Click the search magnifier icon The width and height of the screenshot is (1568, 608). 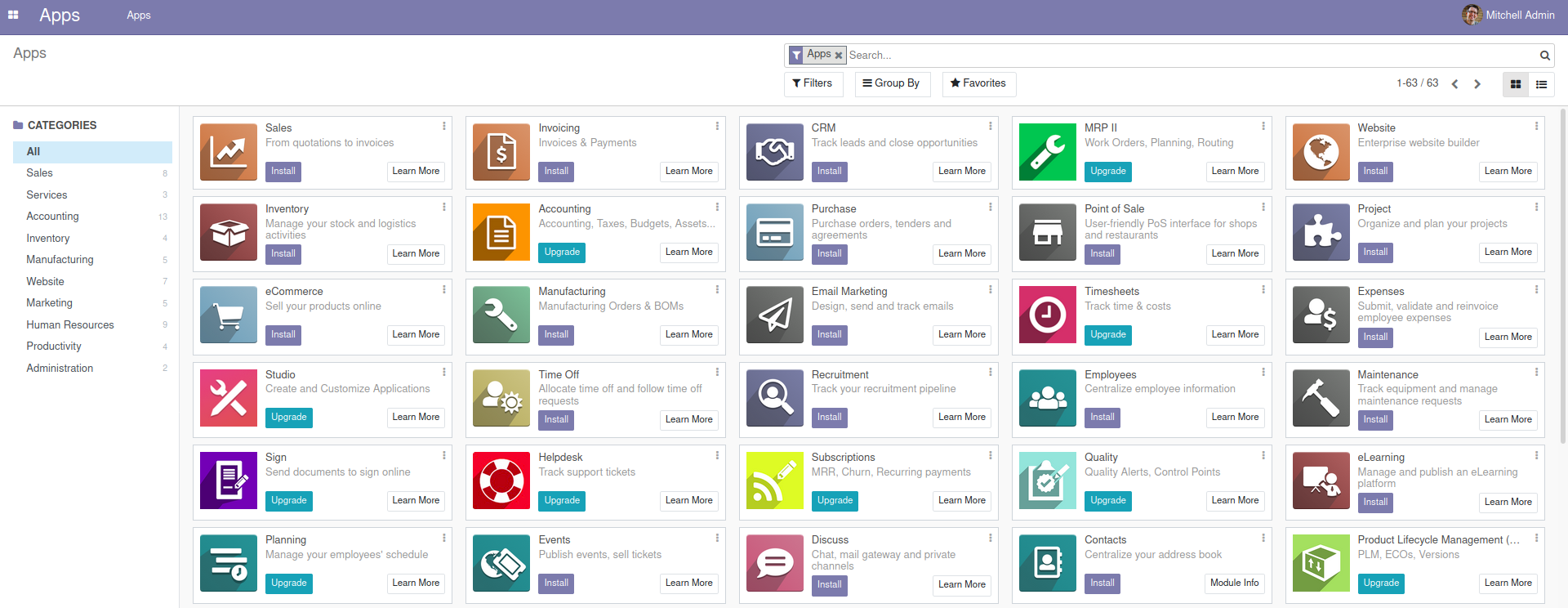coord(1544,56)
